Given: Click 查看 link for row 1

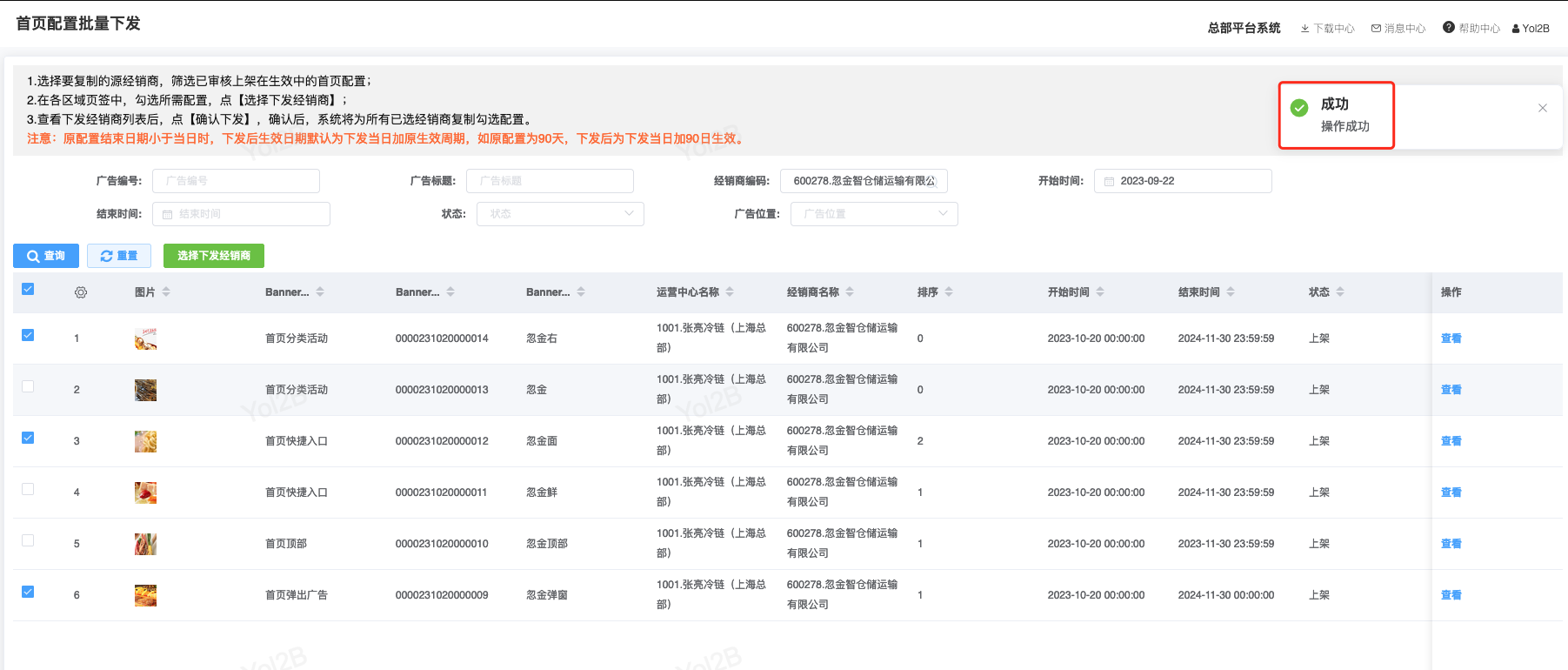Looking at the screenshot, I should [1451, 338].
